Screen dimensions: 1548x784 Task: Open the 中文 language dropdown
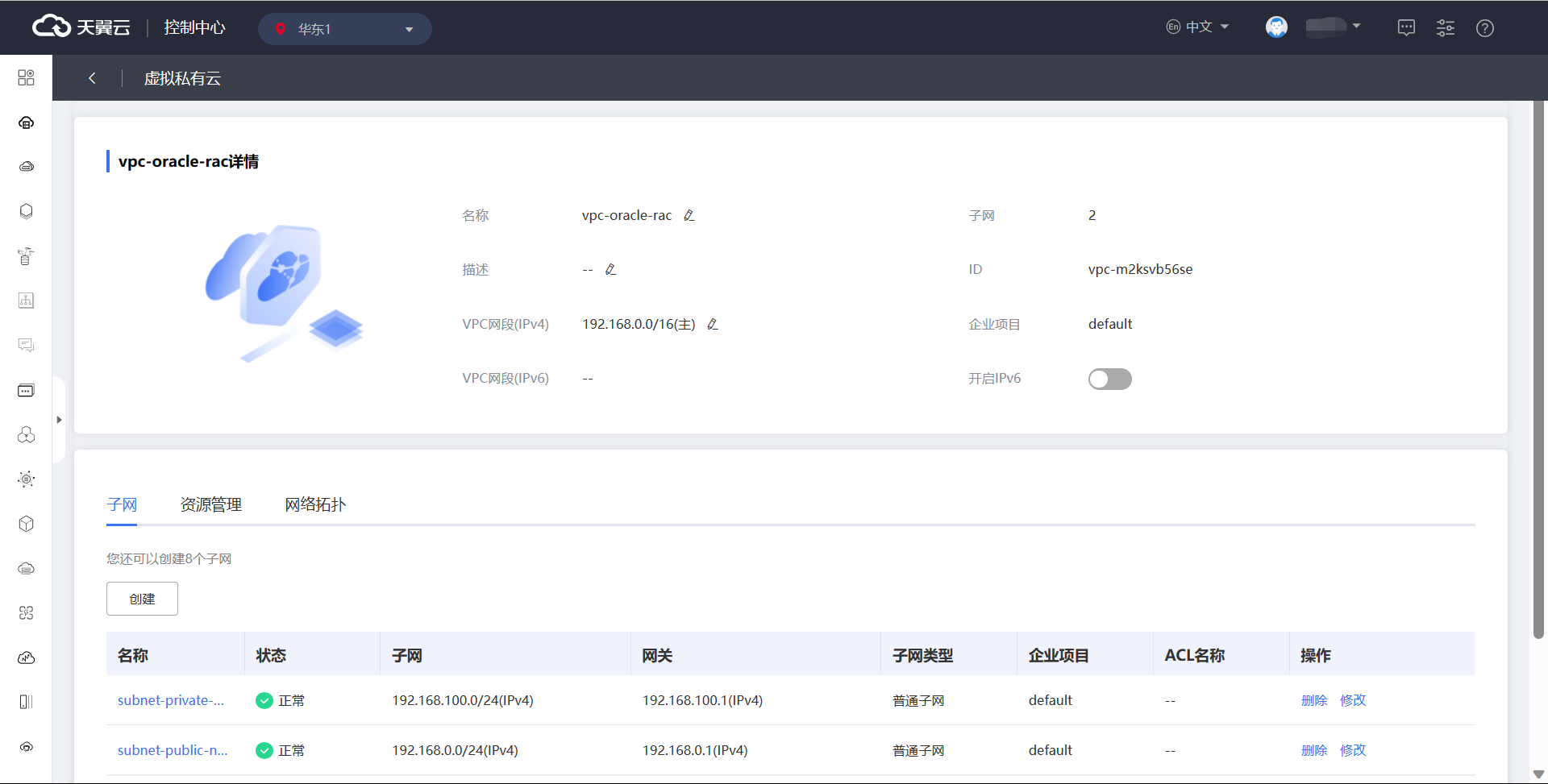click(x=1197, y=27)
